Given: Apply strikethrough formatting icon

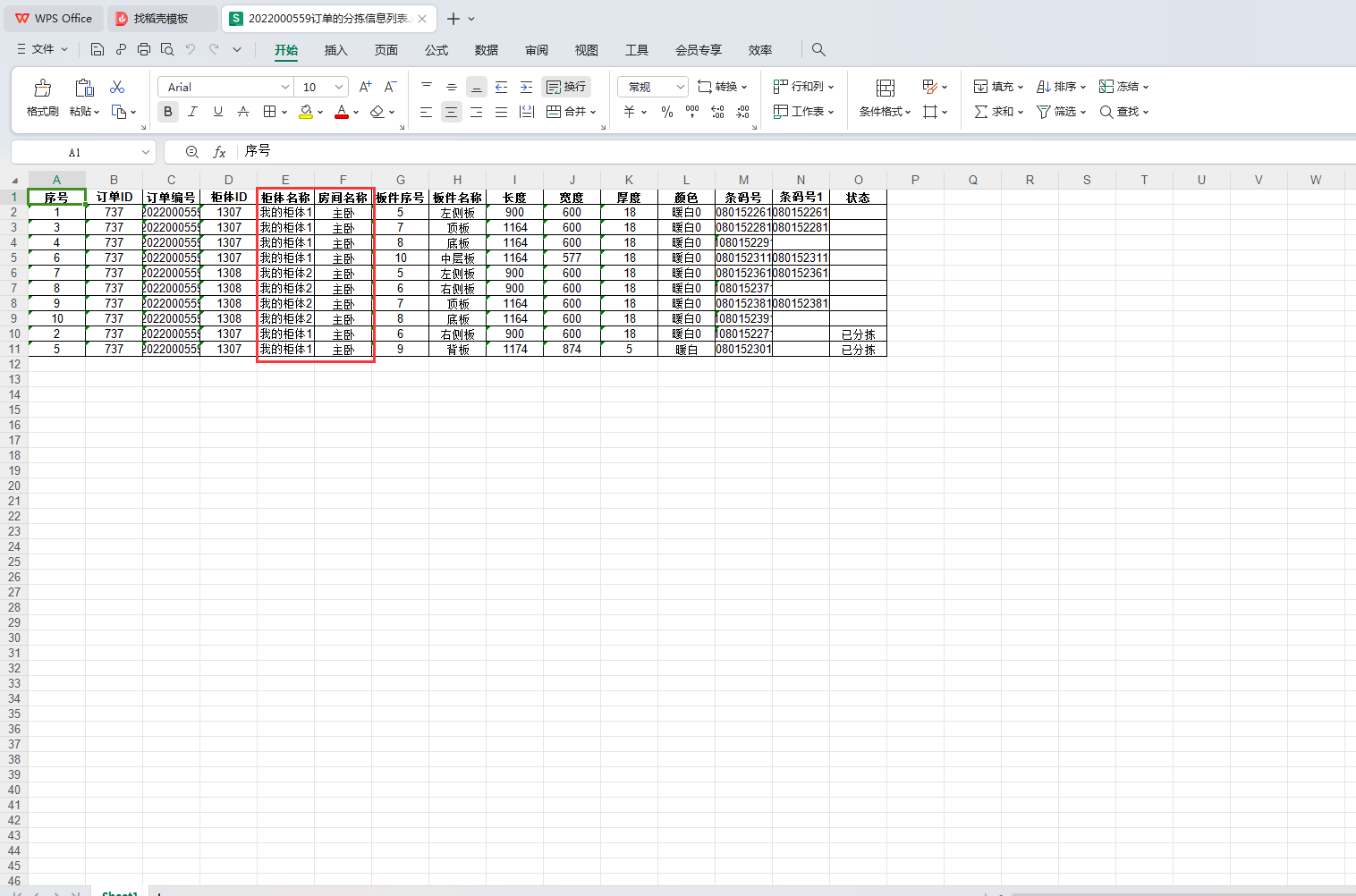Looking at the screenshot, I should (x=243, y=112).
